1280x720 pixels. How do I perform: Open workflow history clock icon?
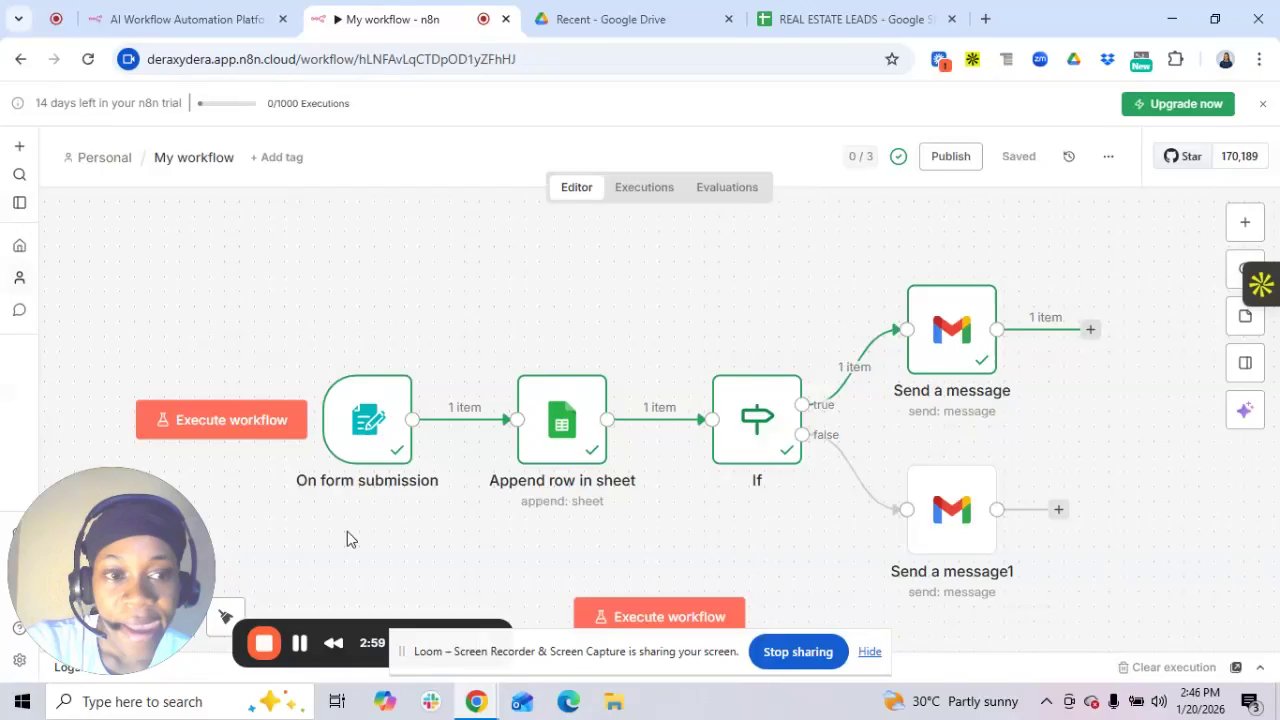[1069, 156]
